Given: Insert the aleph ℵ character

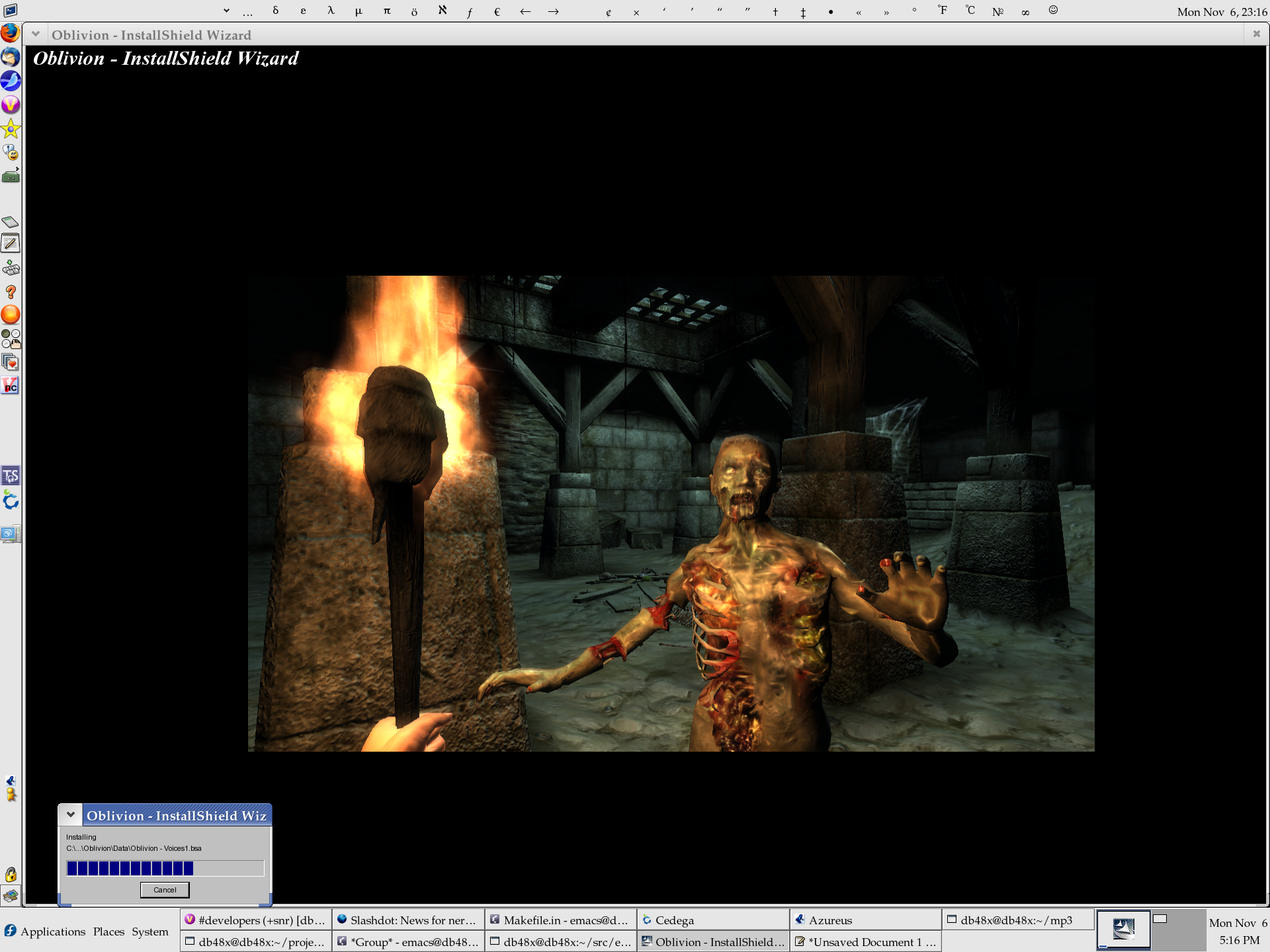Looking at the screenshot, I should tap(443, 10).
